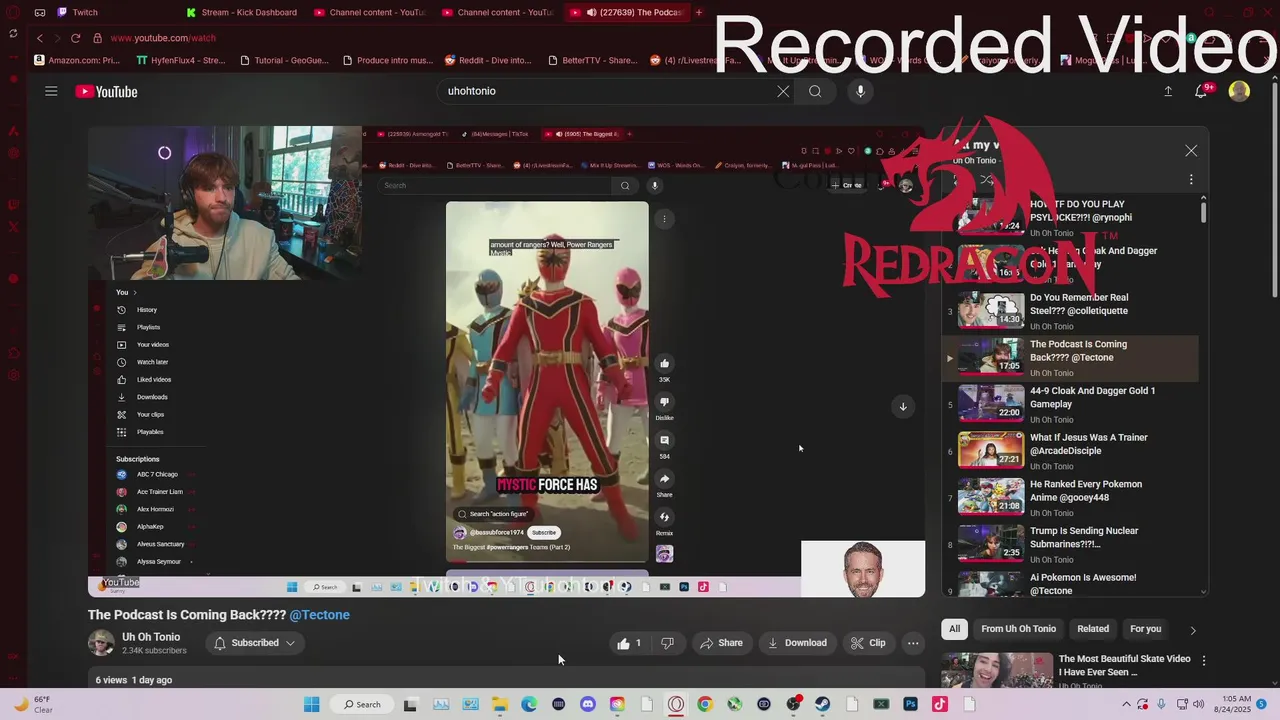The image size is (1280, 720).
Task: Open the Uh Oh Tonio channel name link
Action: pos(151,637)
